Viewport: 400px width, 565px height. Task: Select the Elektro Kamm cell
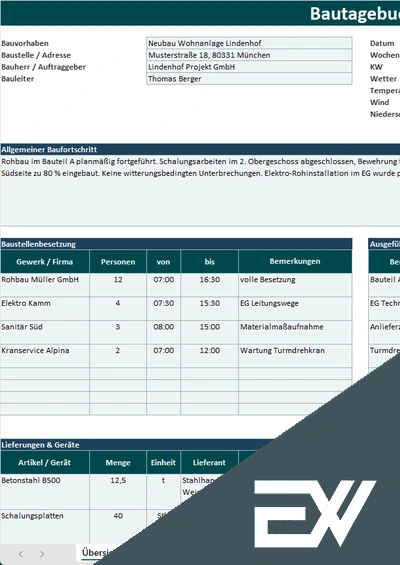point(45,308)
